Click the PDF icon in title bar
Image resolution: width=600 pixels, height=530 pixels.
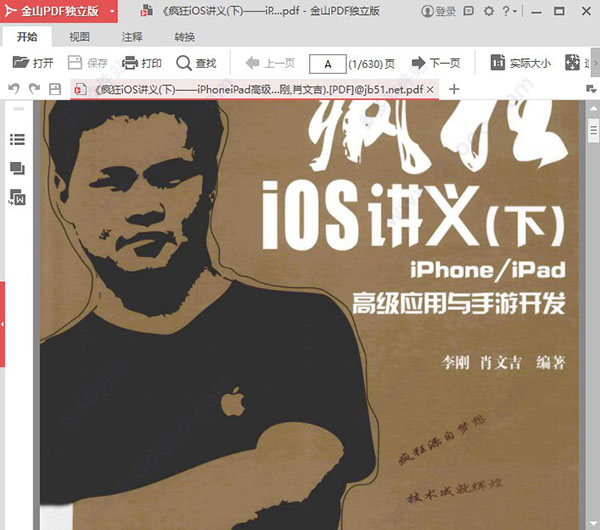click(x=146, y=11)
